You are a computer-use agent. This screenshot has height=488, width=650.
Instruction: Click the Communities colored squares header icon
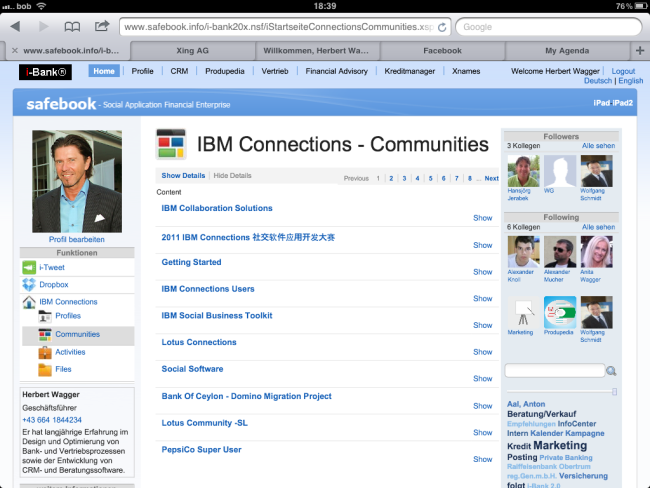(171, 144)
